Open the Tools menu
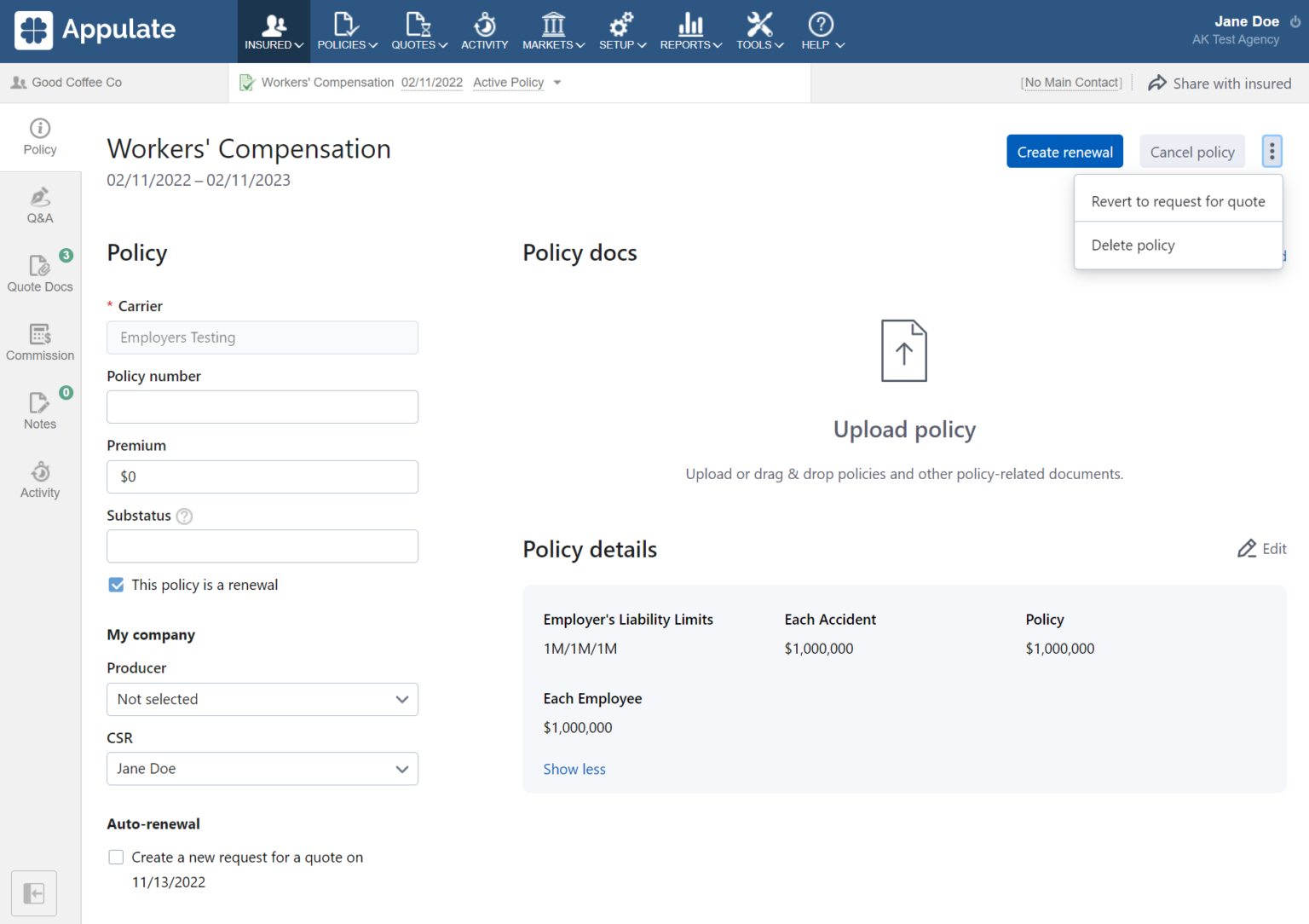 pos(759,32)
